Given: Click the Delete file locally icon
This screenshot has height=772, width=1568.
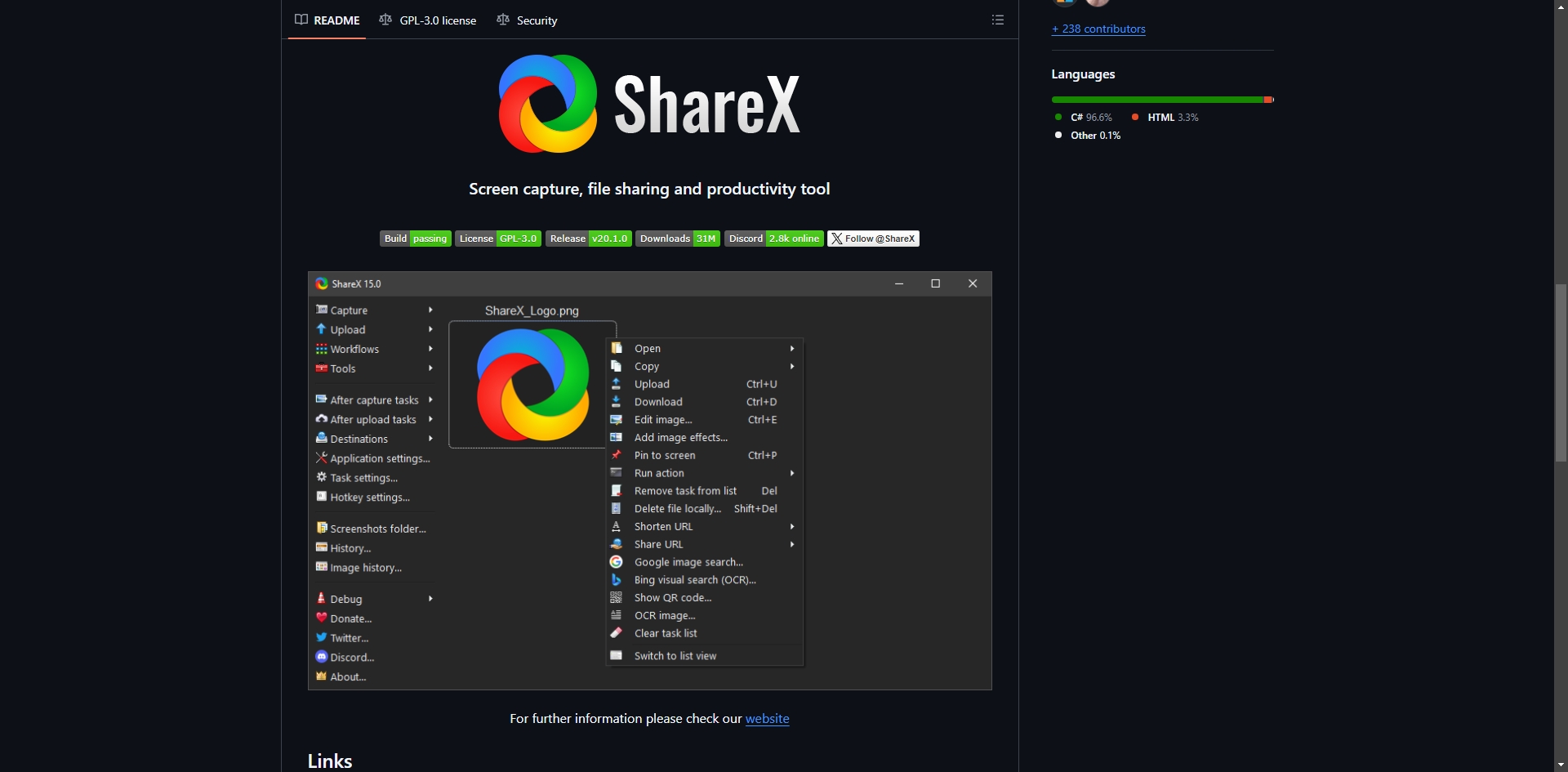Looking at the screenshot, I should pos(617,508).
